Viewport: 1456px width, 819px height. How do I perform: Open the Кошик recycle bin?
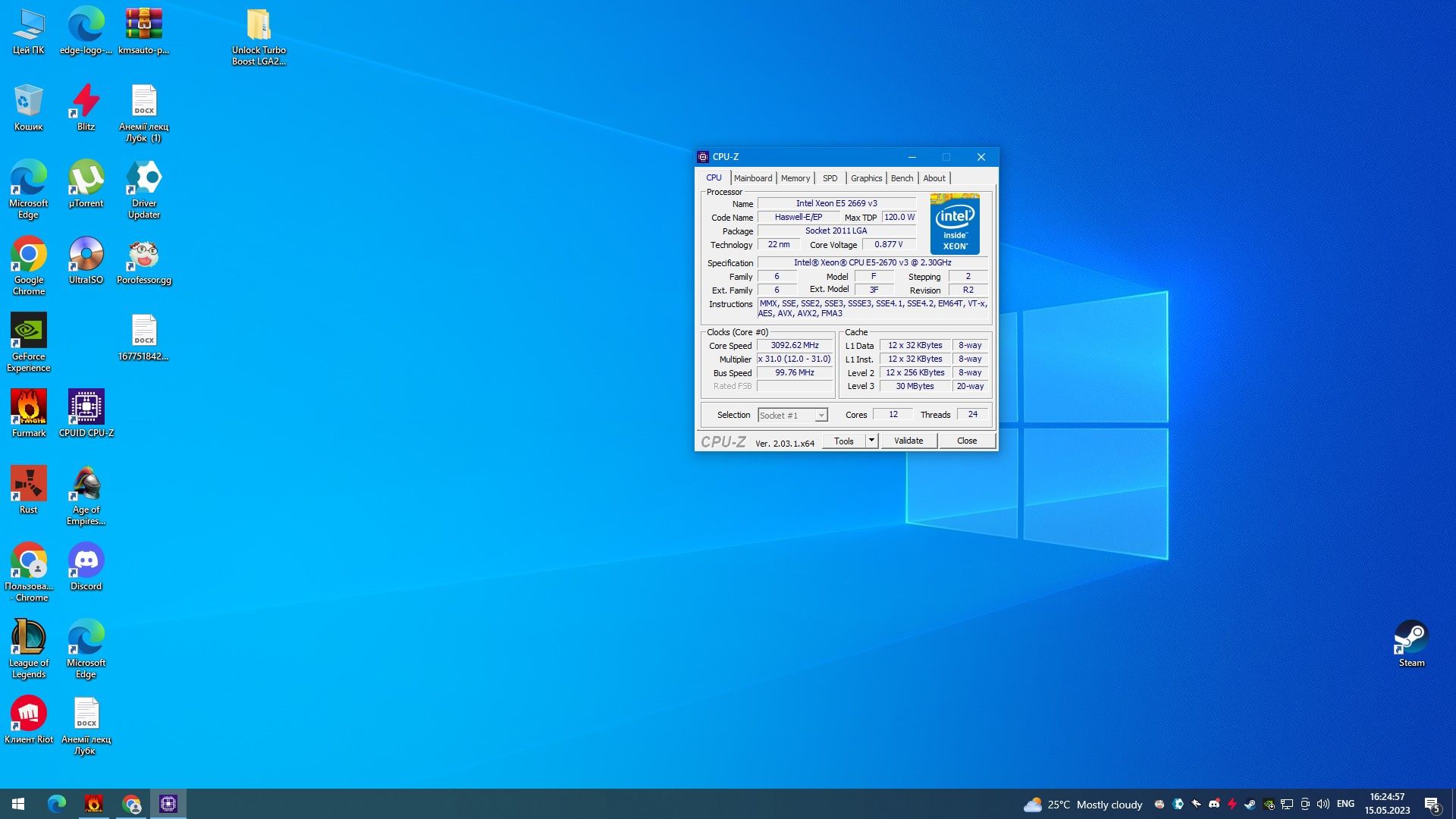tap(29, 108)
